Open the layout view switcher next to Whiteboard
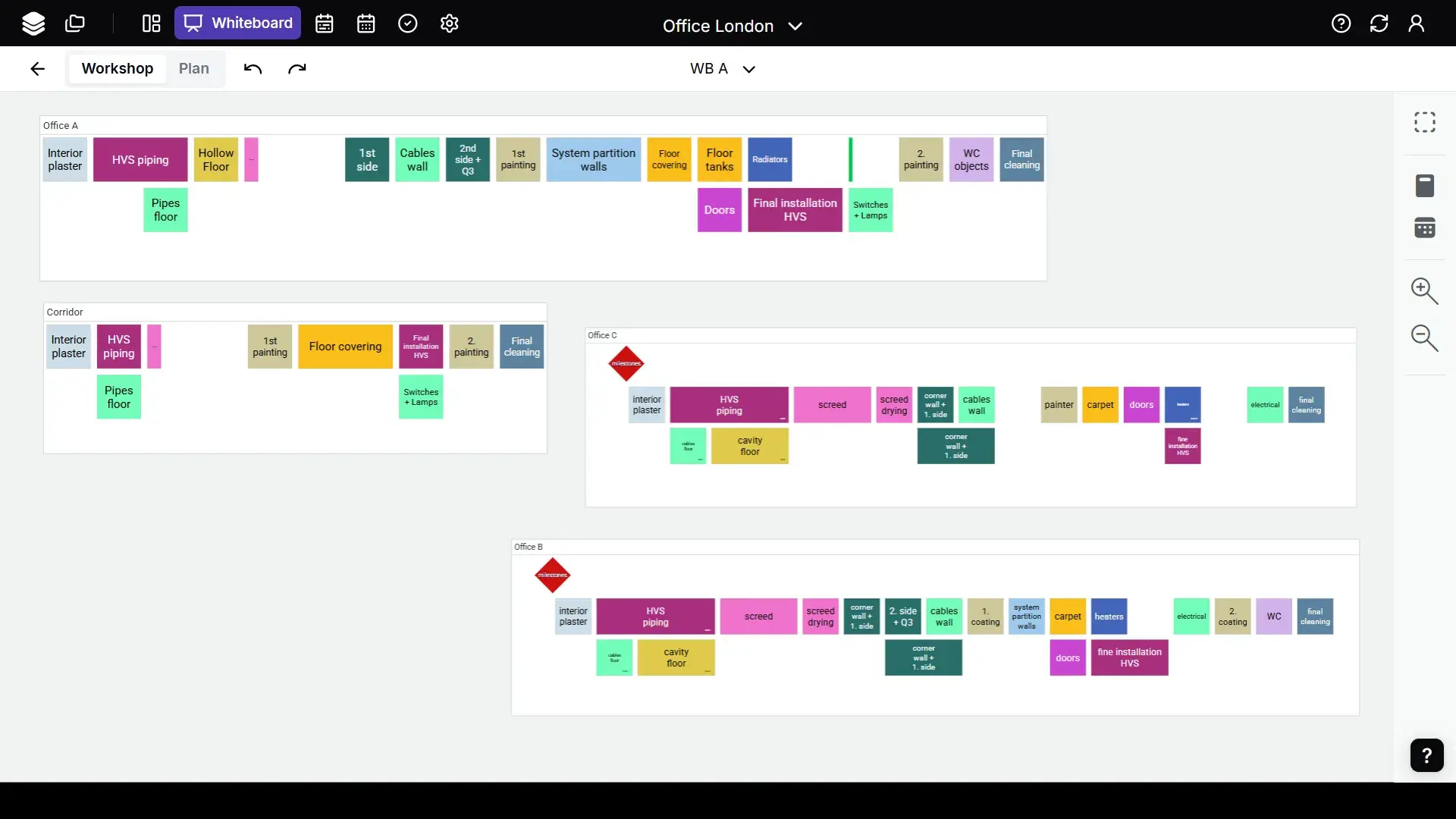The height and width of the screenshot is (819, 1456). 151,24
